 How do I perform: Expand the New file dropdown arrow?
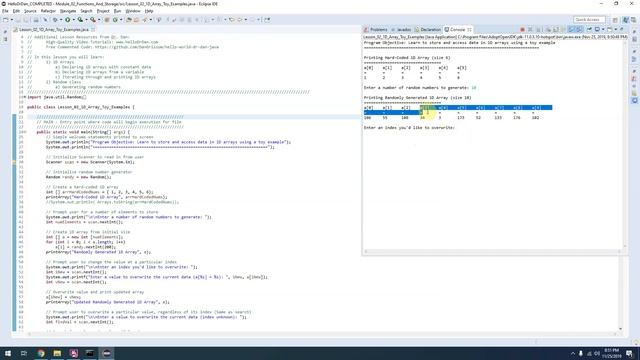[12, 20]
